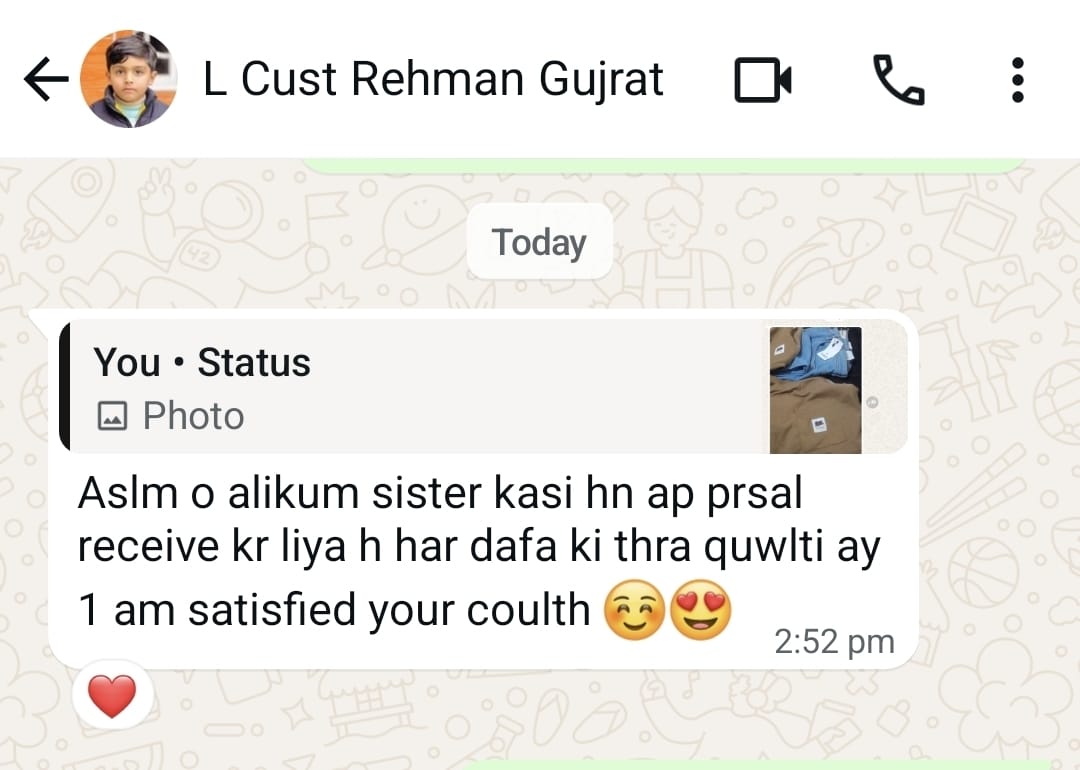Start a video call
Image resolution: width=1080 pixels, height=770 pixels.
point(763,80)
